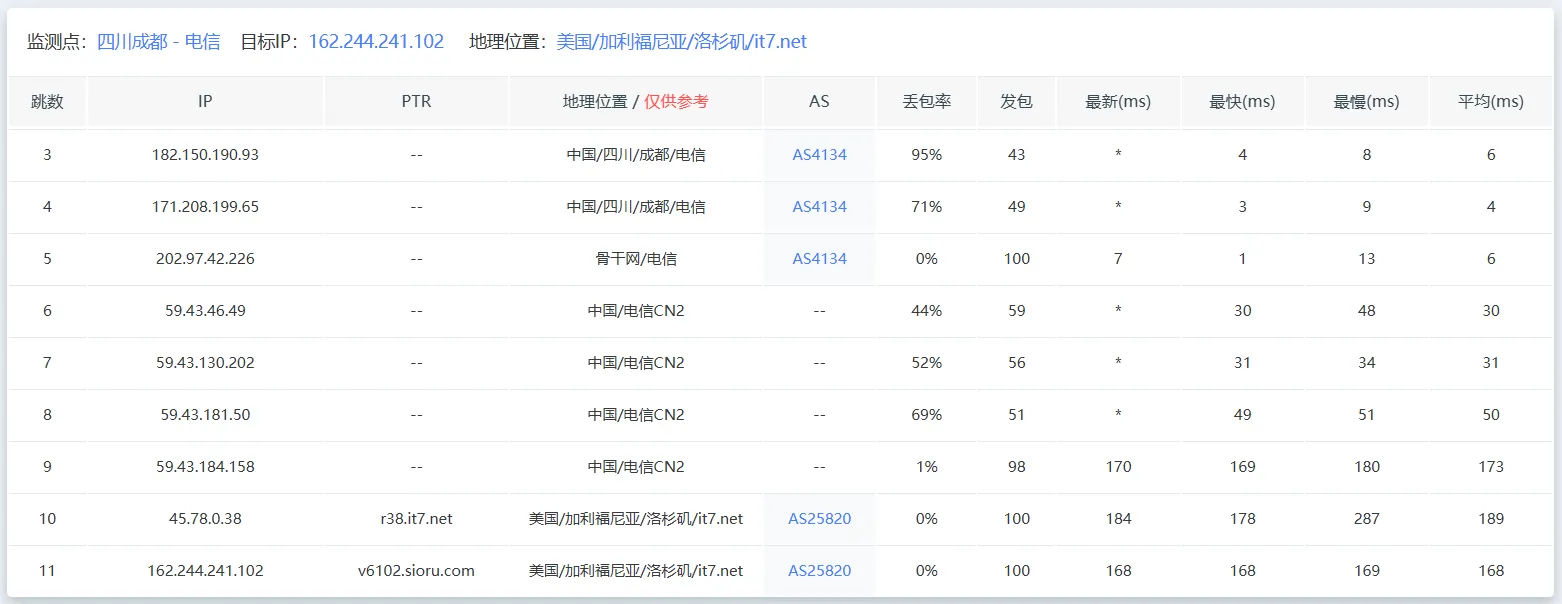The width and height of the screenshot is (1562, 604).
Task: Click AS4134 link on hop 3
Action: (x=819, y=154)
